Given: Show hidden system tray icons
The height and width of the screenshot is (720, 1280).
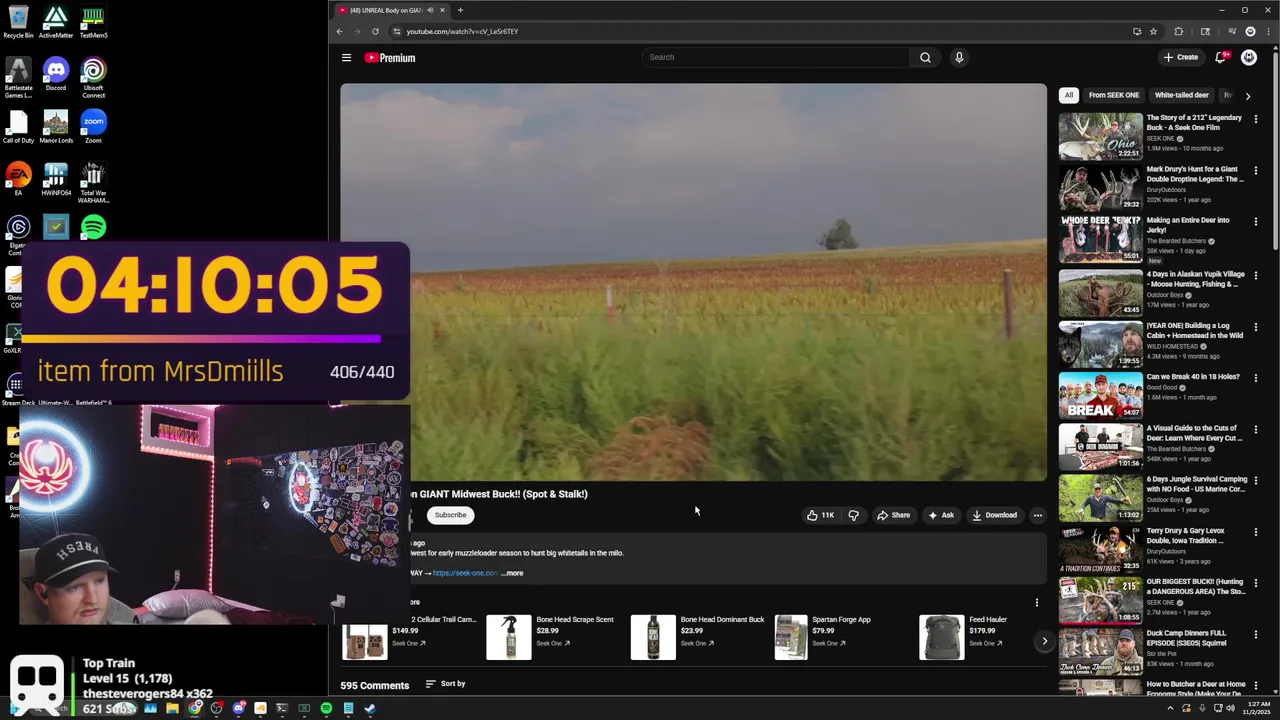Looking at the screenshot, I should click(x=1170, y=708).
